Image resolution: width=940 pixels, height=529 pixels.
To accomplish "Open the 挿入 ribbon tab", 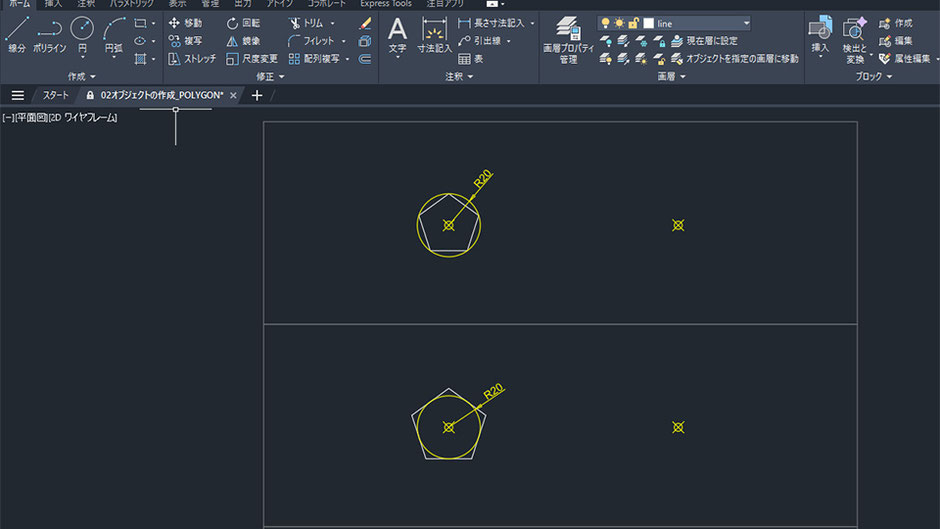I will (53, 4).
